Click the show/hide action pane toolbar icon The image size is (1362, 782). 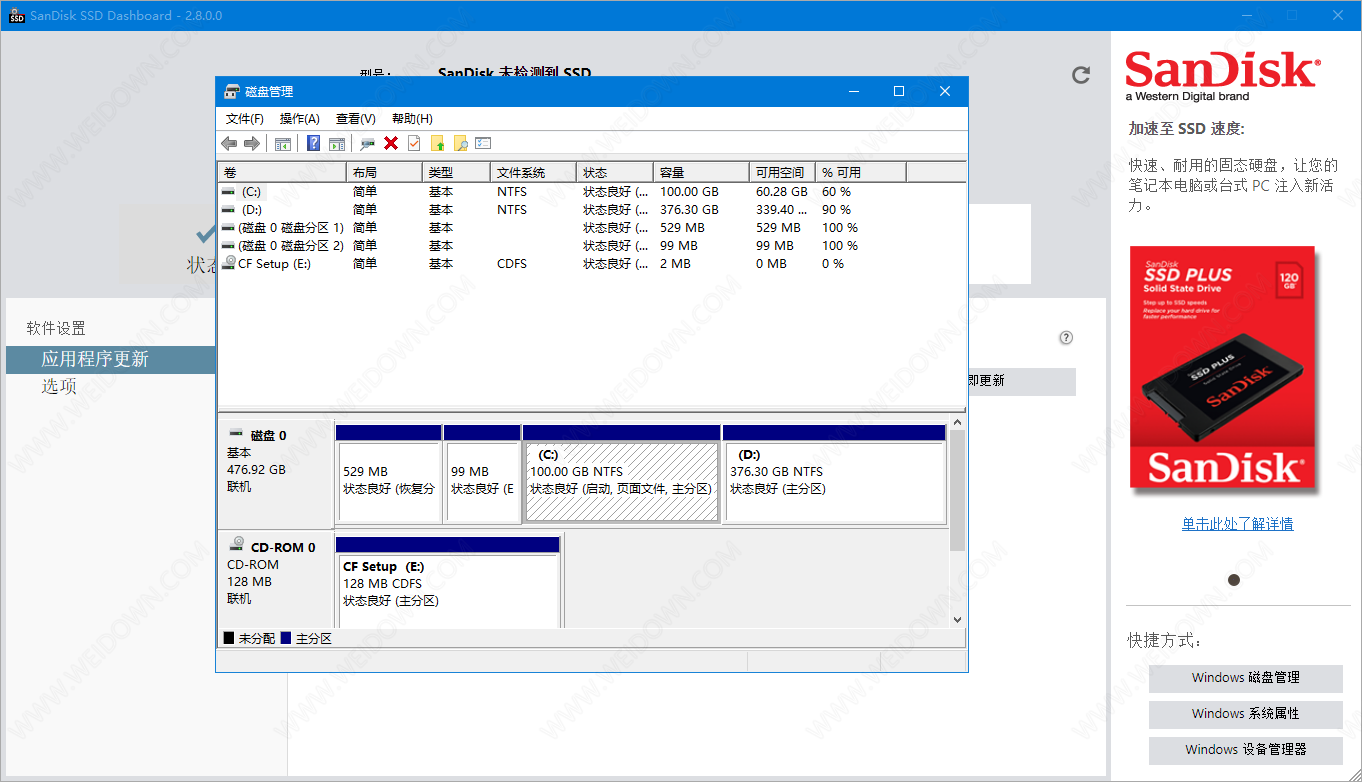(x=337, y=143)
